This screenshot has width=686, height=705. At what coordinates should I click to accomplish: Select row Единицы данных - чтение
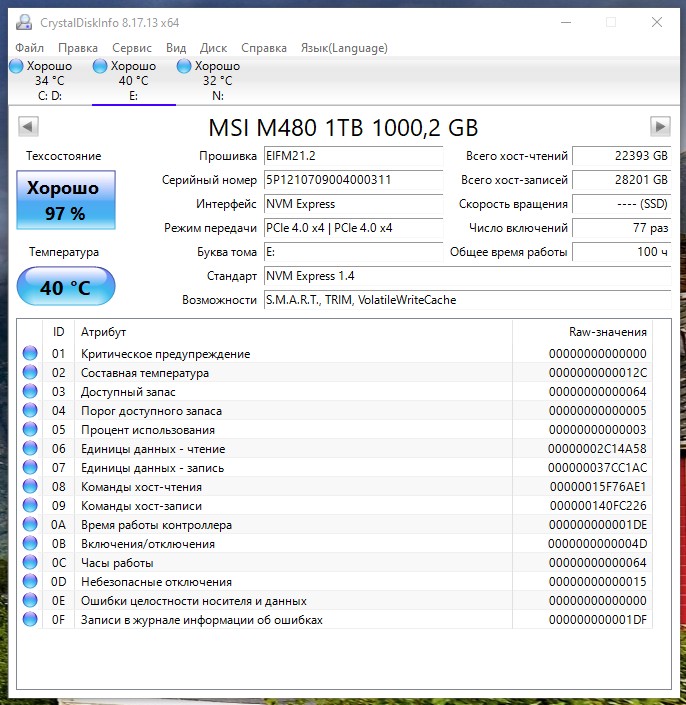(x=334, y=448)
